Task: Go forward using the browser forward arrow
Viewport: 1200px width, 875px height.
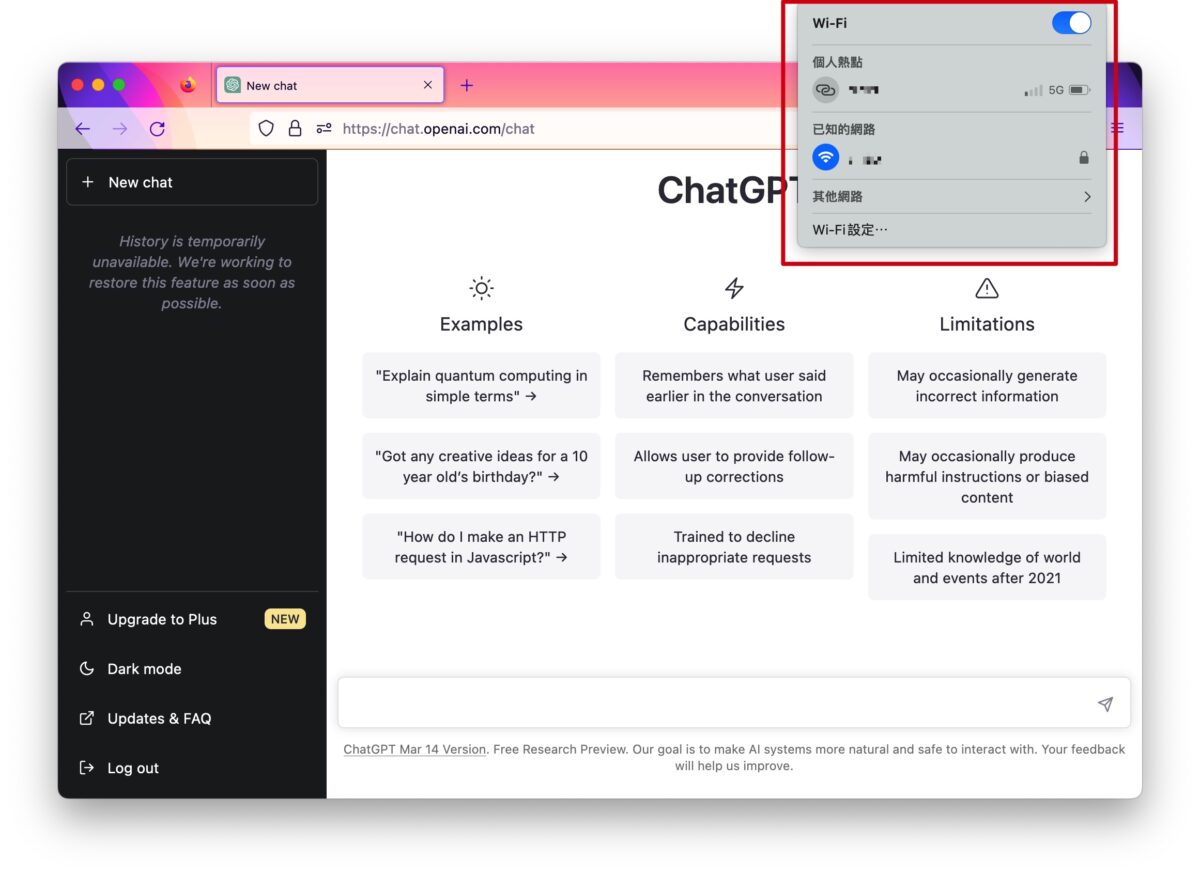Action: point(120,129)
